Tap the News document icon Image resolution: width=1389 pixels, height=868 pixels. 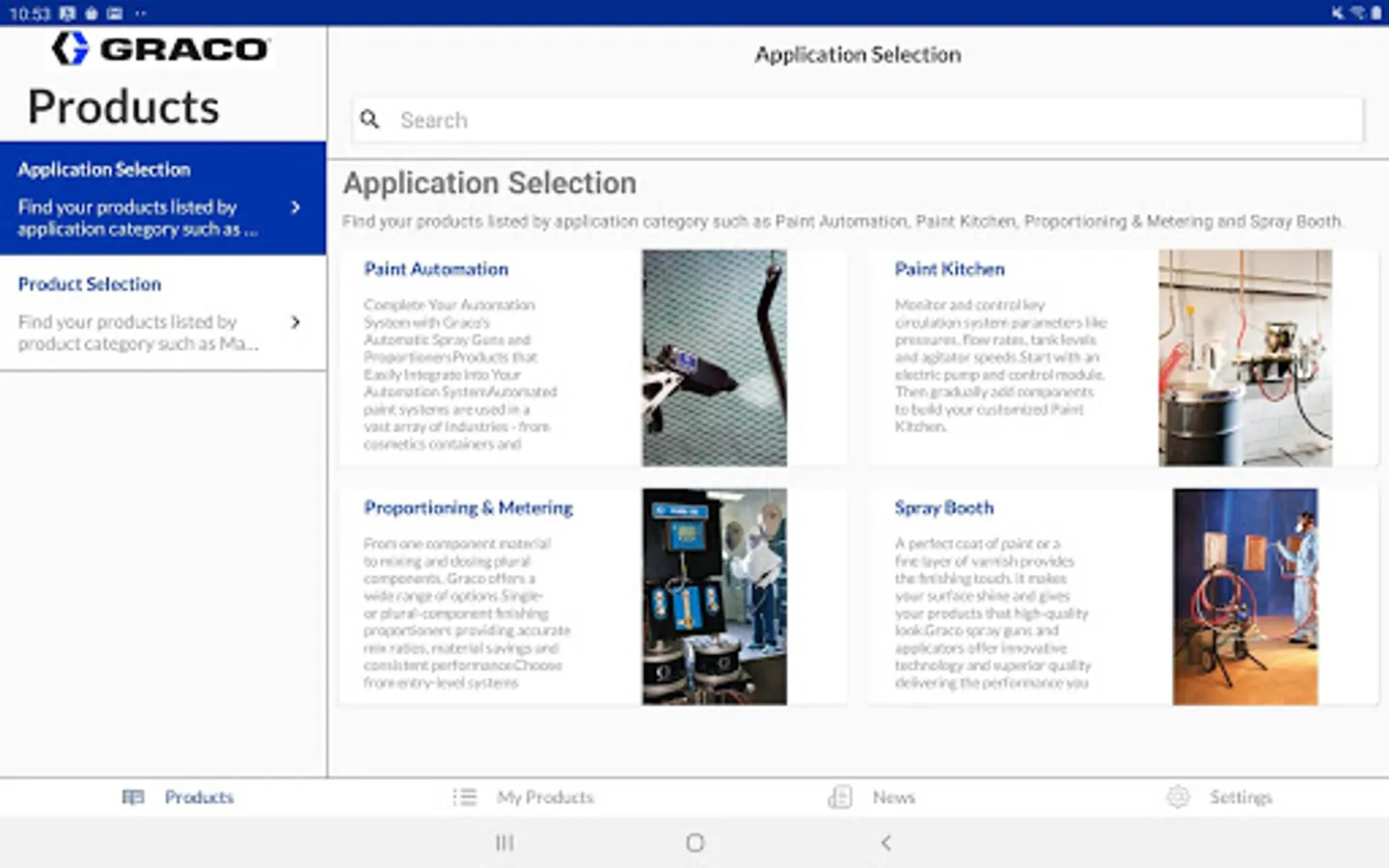coord(840,797)
